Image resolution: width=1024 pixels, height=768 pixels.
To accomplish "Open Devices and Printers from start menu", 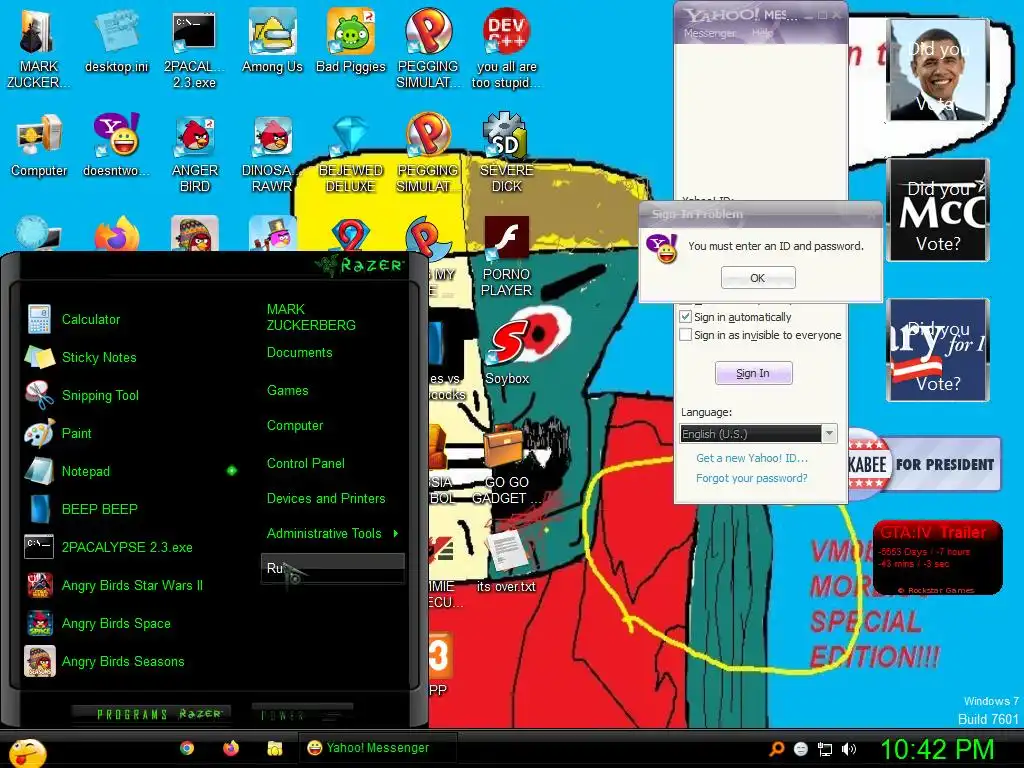I will point(326,498).
